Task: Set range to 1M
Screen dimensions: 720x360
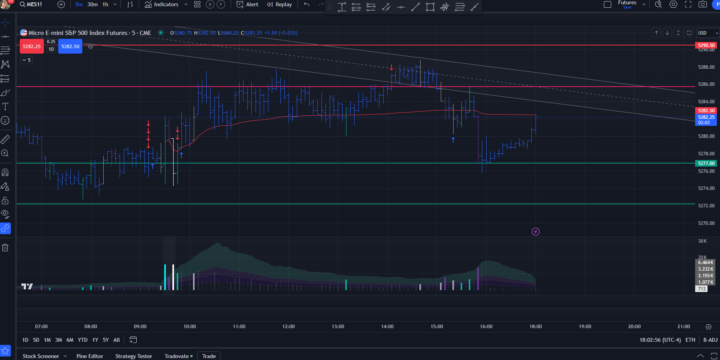Action: click(47, 340)
